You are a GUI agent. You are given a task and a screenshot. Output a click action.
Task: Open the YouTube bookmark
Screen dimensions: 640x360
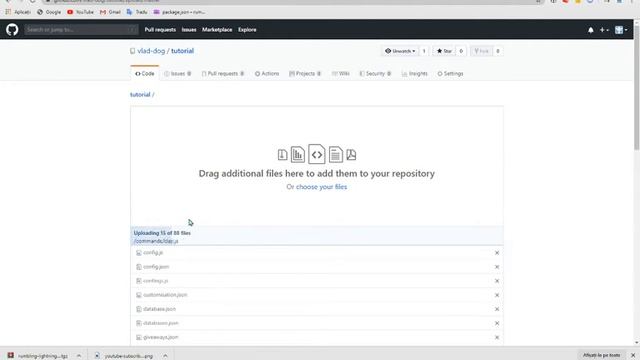click(x=80, y=12)
